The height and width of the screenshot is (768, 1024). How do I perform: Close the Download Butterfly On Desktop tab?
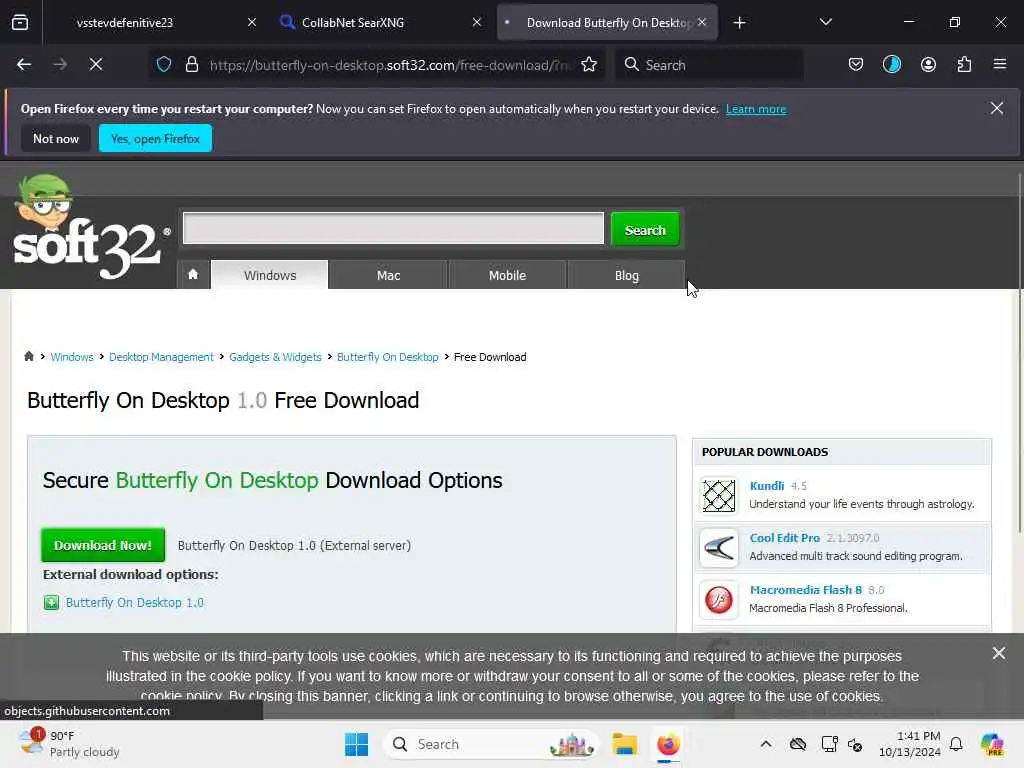pos(702,23)
